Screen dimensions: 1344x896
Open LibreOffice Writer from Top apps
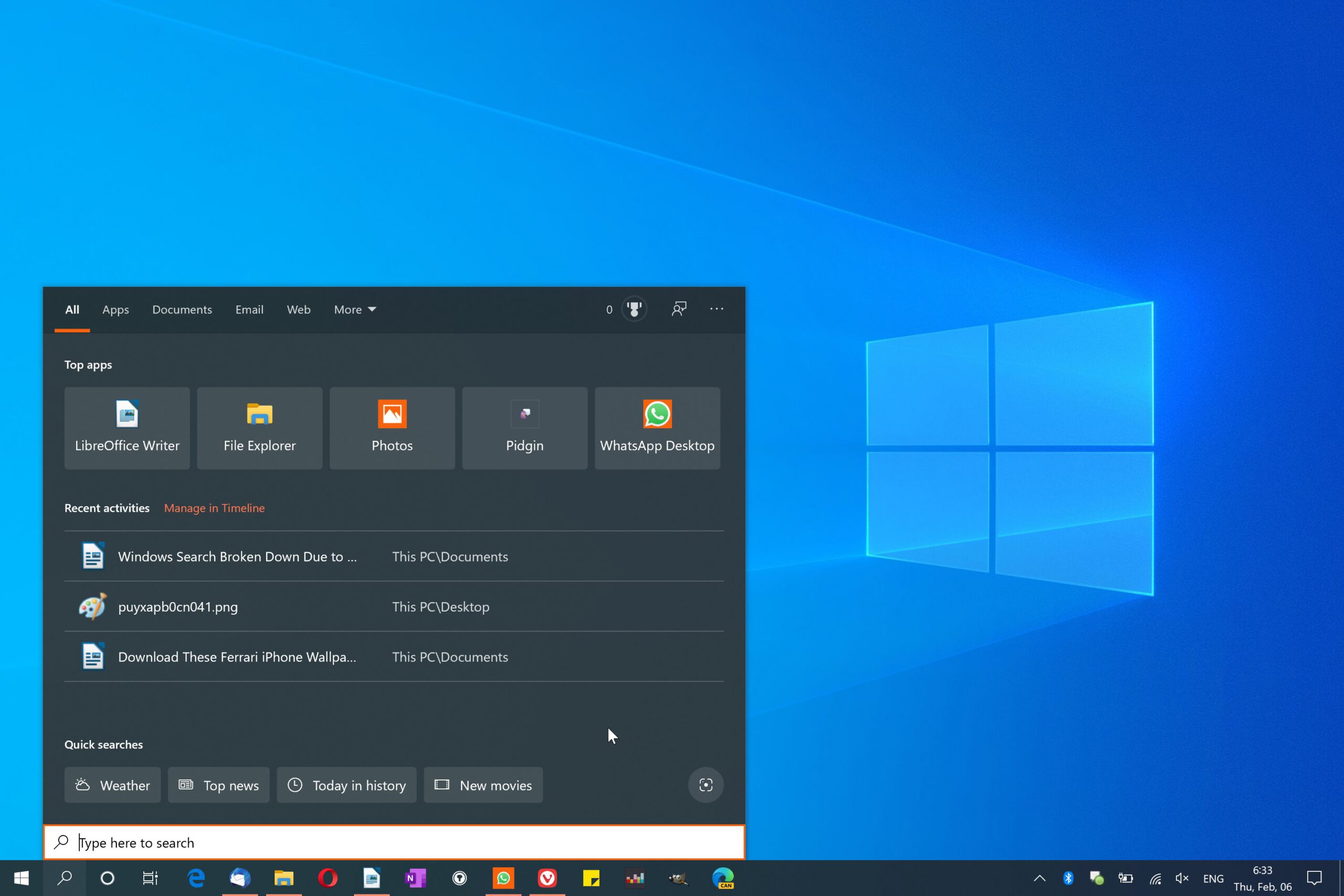127,428
